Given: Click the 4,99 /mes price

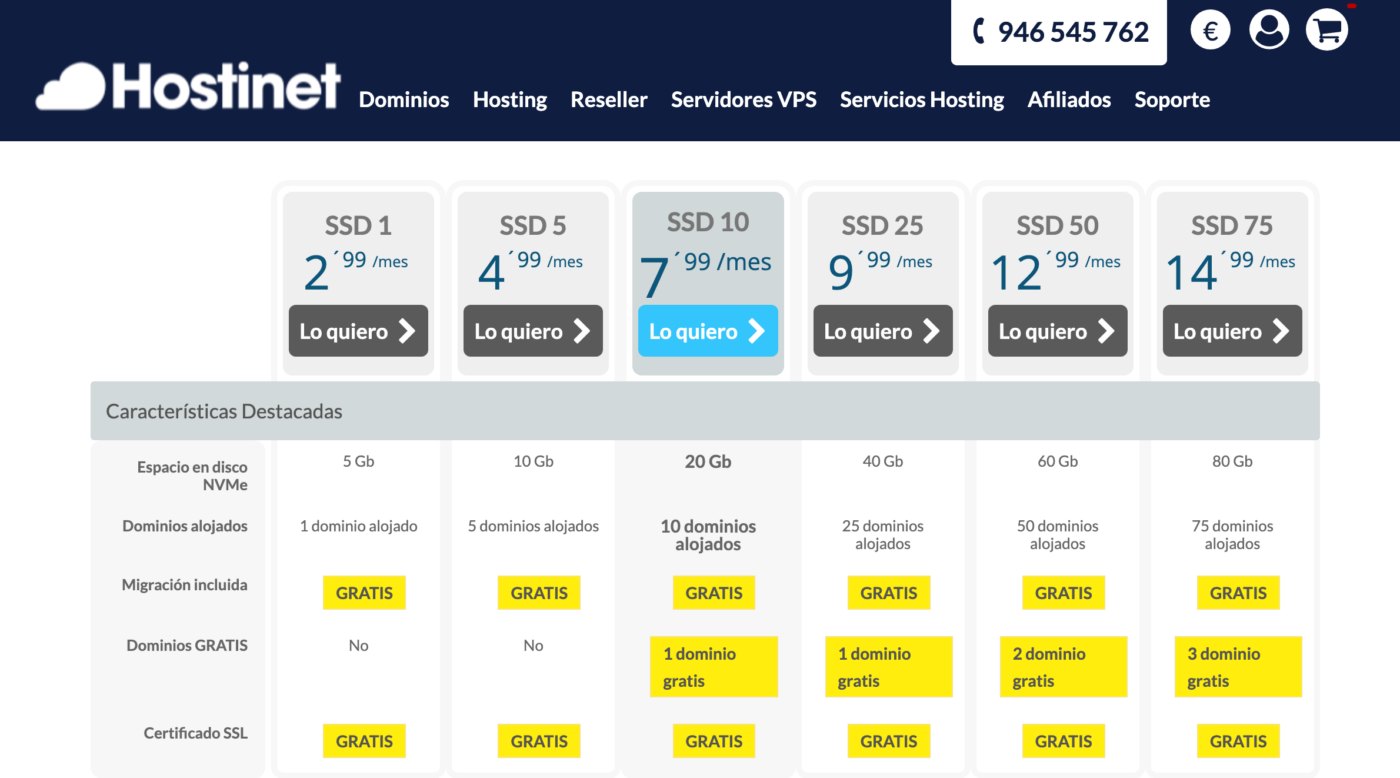Looking at the screenshot, I should click(x=530, y=272).
